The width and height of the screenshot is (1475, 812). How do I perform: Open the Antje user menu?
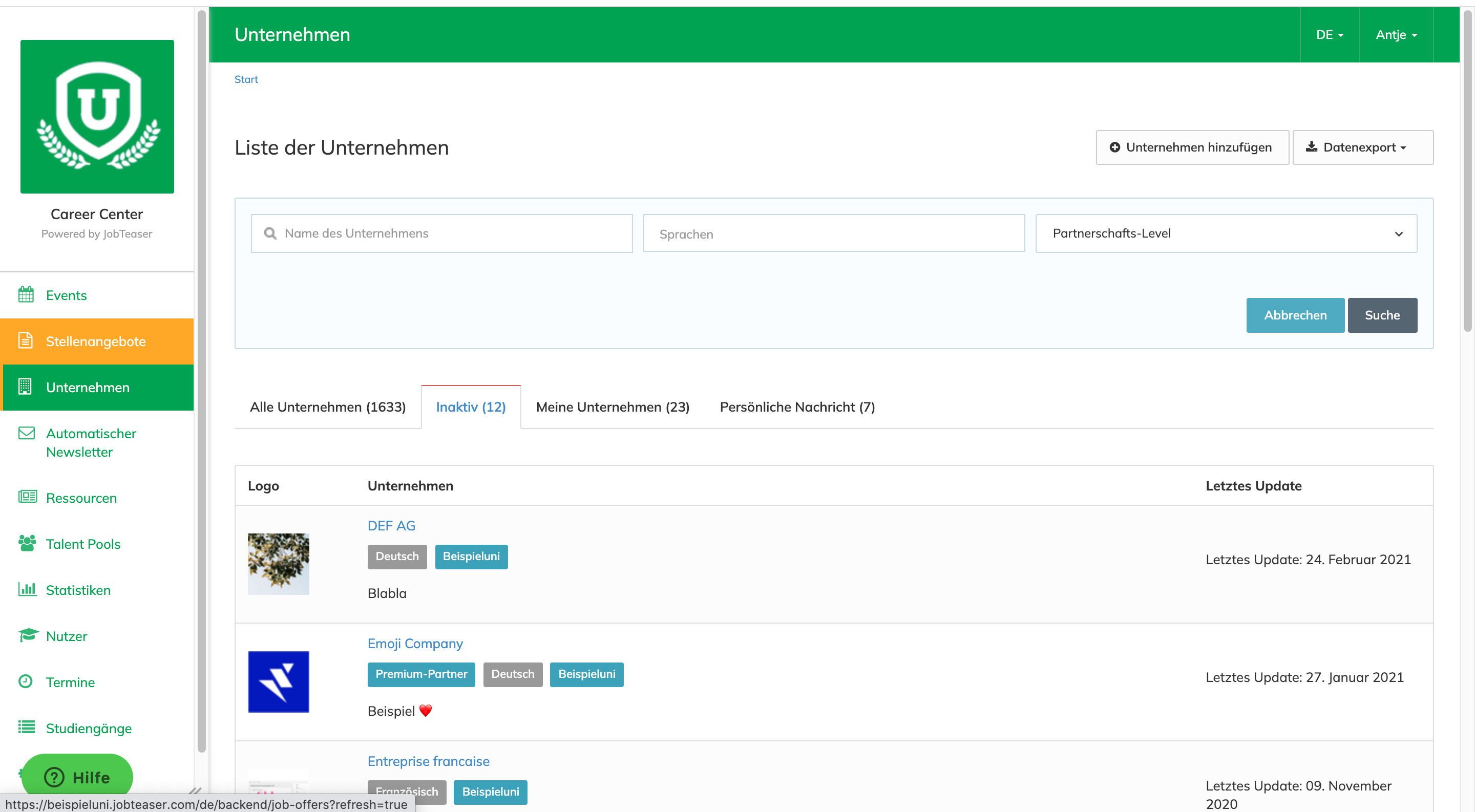[x=1396, y=34]
